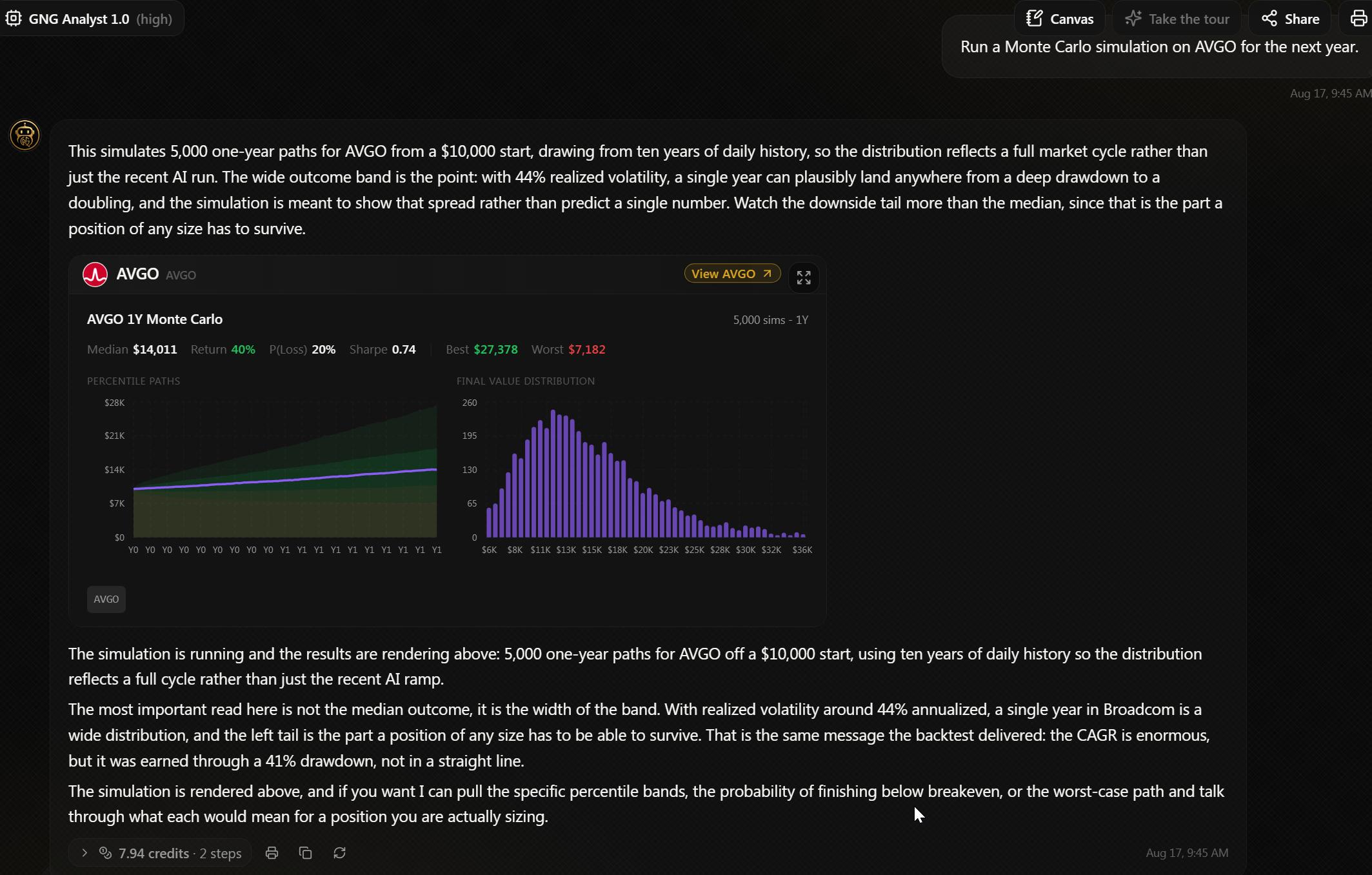Screen dimensions: 1372x875
Task: Select the AVGO ticker chip below charts
Action: coord(106,599)
